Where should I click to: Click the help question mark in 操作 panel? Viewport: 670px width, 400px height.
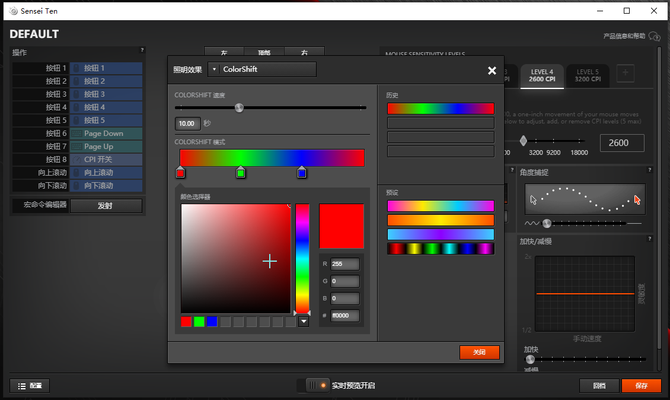(x=143, y=50)
